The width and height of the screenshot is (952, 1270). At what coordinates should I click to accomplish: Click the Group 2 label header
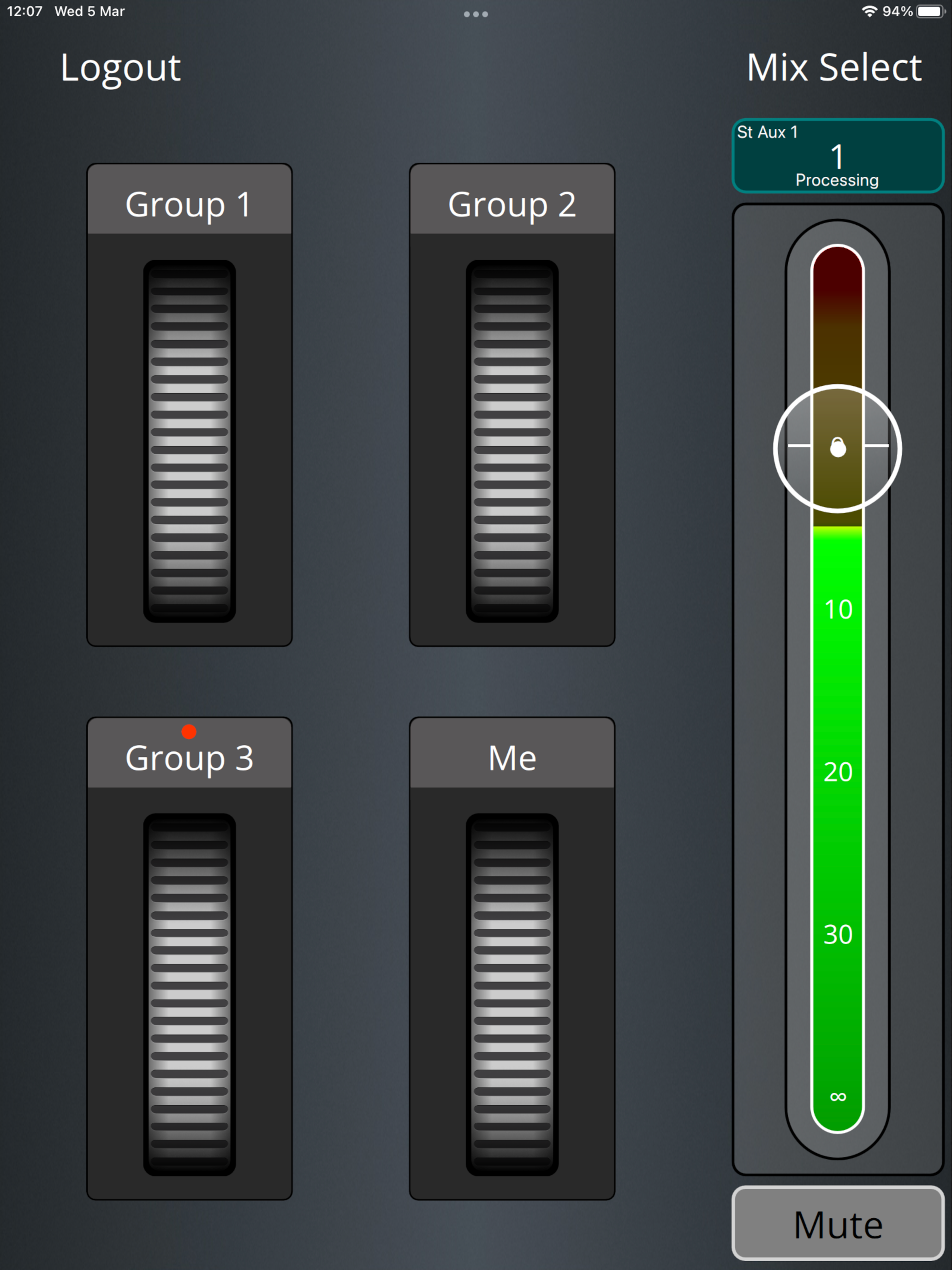coord(512,199)
